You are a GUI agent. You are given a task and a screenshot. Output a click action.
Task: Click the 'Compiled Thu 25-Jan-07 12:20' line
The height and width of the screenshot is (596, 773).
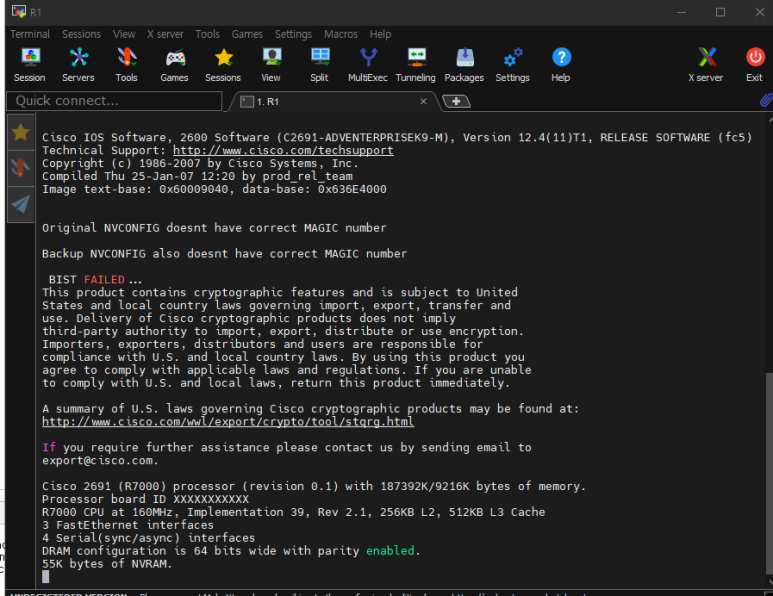coord(197,176)
